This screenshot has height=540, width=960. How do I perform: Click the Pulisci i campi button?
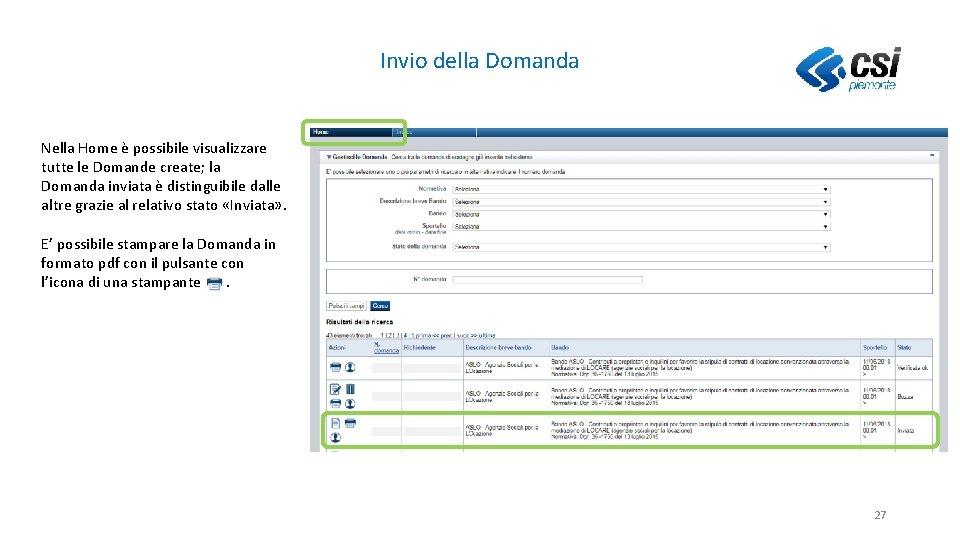coord(347,306)
